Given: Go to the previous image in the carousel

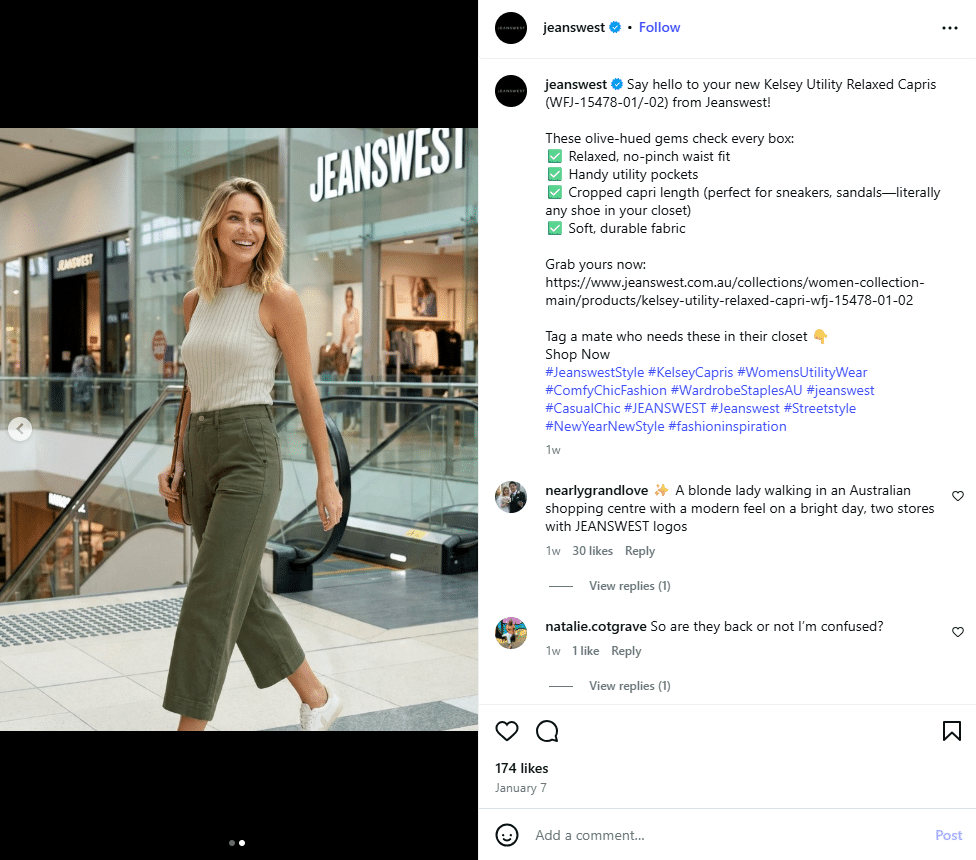Looking at the screenshot, I should [x=20, y=429].
